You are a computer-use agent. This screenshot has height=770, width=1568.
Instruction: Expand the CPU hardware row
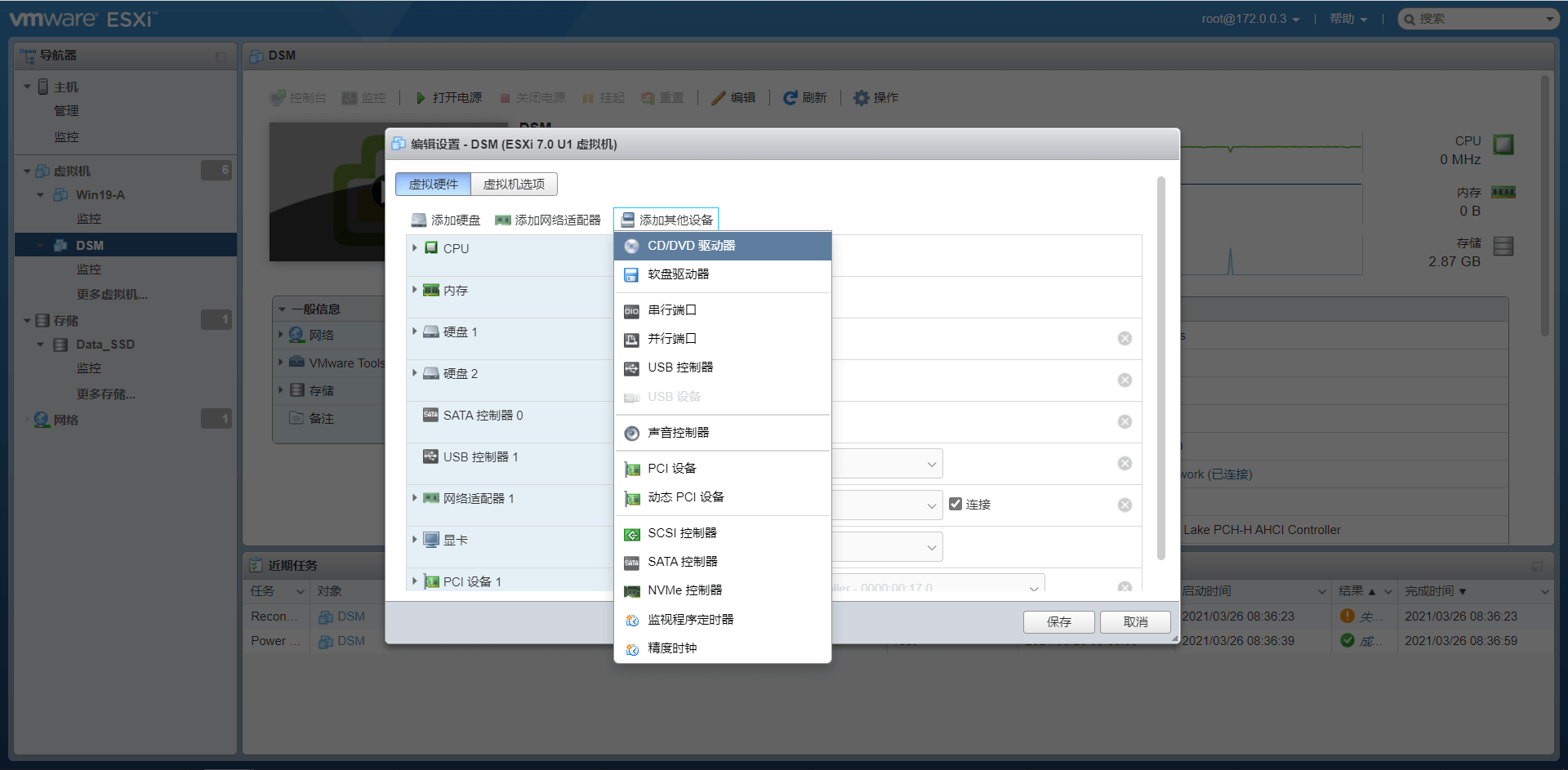click(415, 248)
